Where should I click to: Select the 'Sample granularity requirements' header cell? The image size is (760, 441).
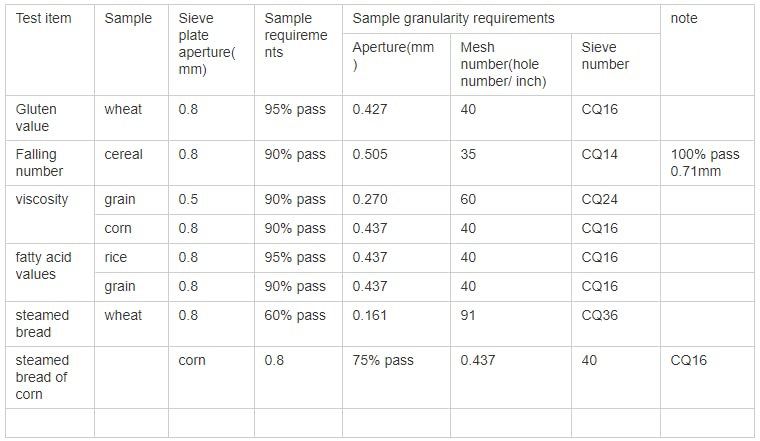pos(501,19)
